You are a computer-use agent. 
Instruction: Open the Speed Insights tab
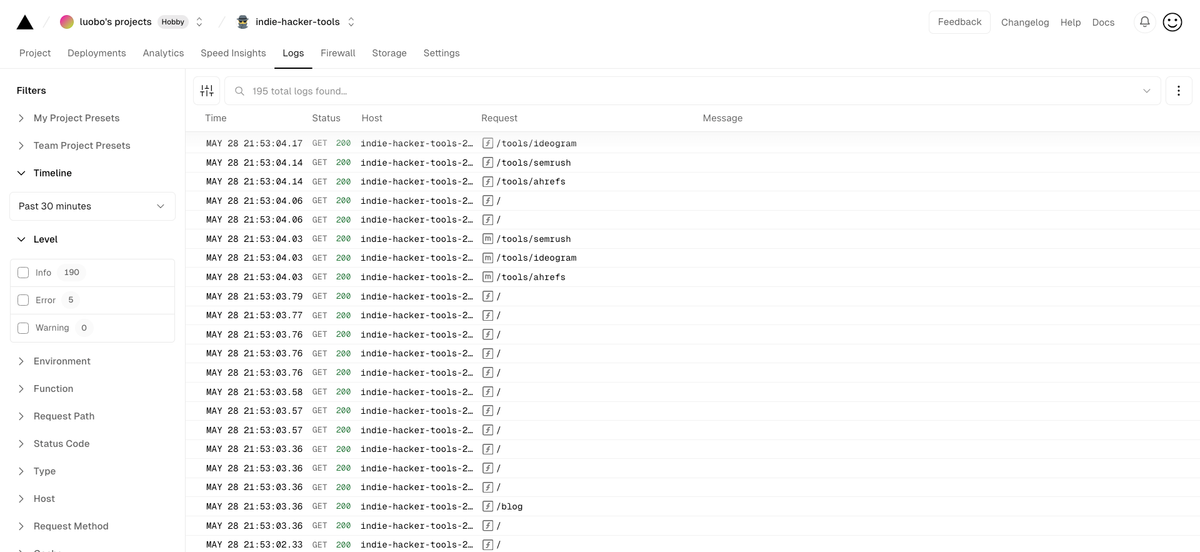pos(233,53)
